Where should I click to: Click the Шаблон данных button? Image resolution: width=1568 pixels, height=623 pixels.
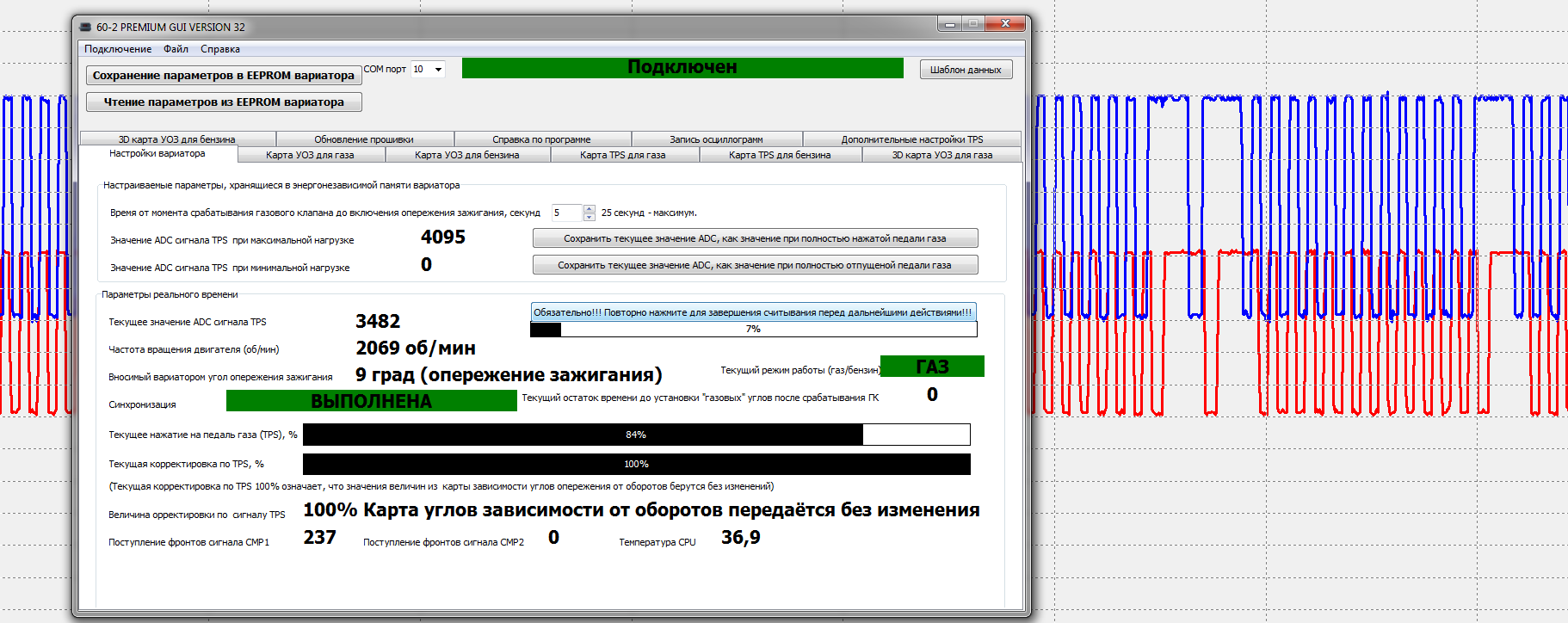pos(966,70)
